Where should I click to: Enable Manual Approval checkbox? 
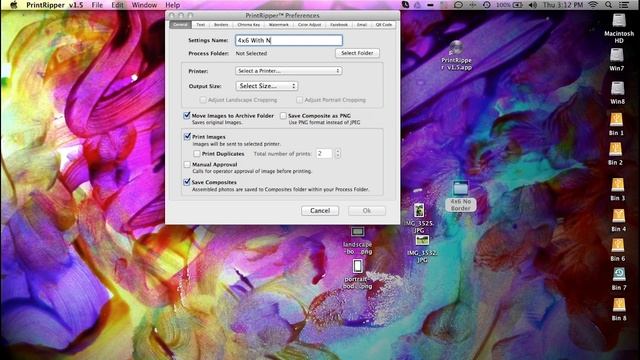click(x=187, y=164)
